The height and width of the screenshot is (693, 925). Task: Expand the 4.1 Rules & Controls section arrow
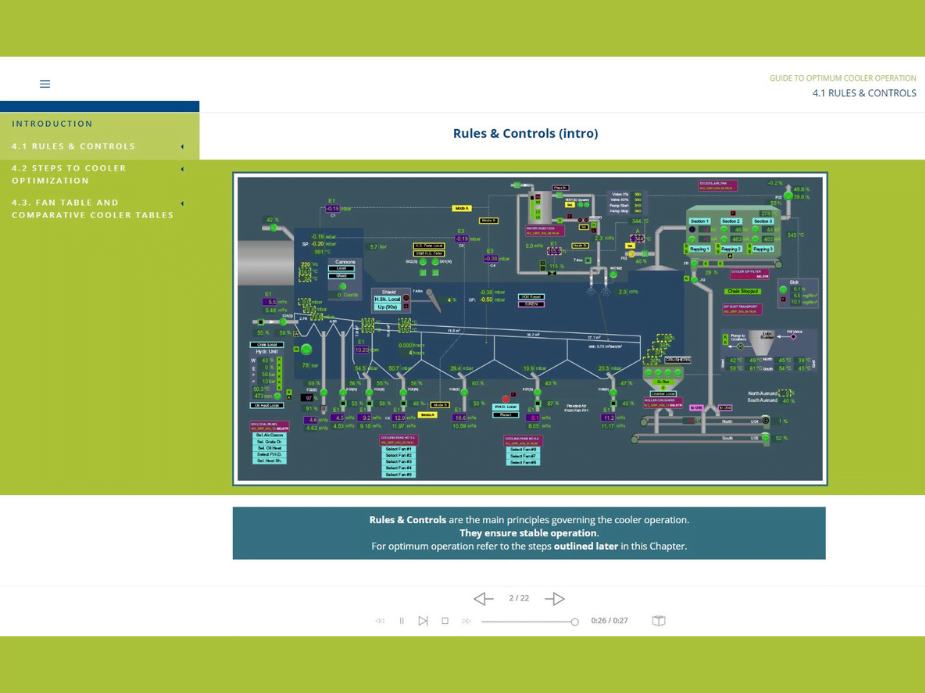(182, 146)
